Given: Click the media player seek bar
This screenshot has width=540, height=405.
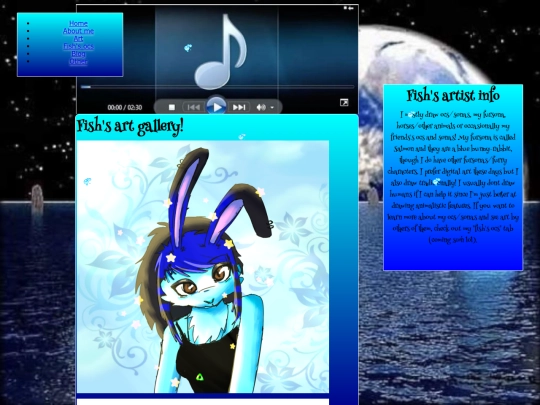Looking at the screenshot, I should (217, 87).
